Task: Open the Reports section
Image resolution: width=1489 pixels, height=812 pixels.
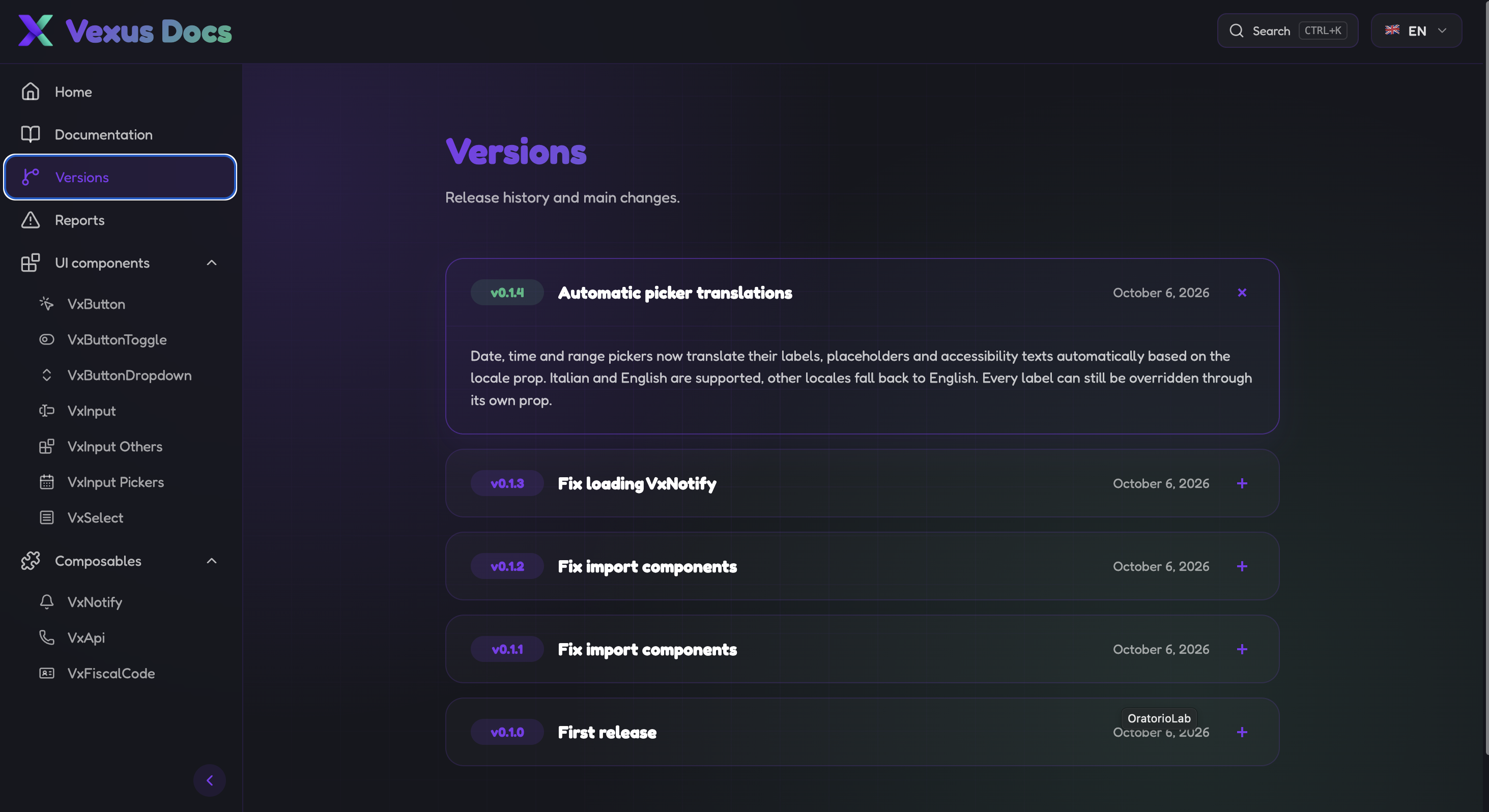Action: coord(120,220)
